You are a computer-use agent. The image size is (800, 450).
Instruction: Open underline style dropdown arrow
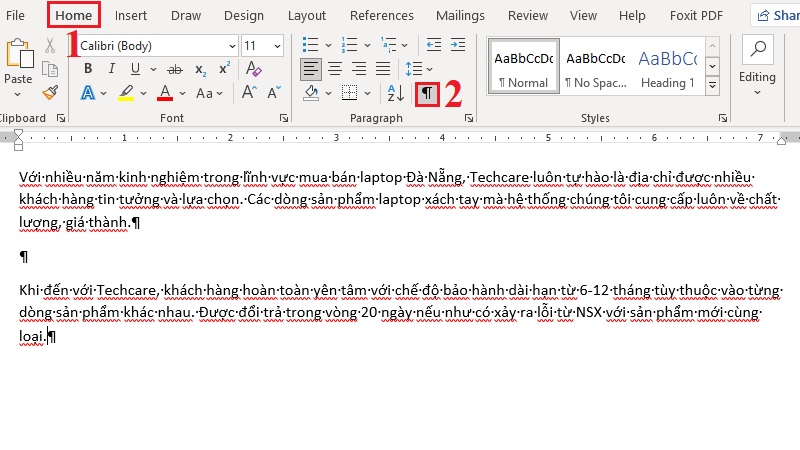click(x=153, y=69)
